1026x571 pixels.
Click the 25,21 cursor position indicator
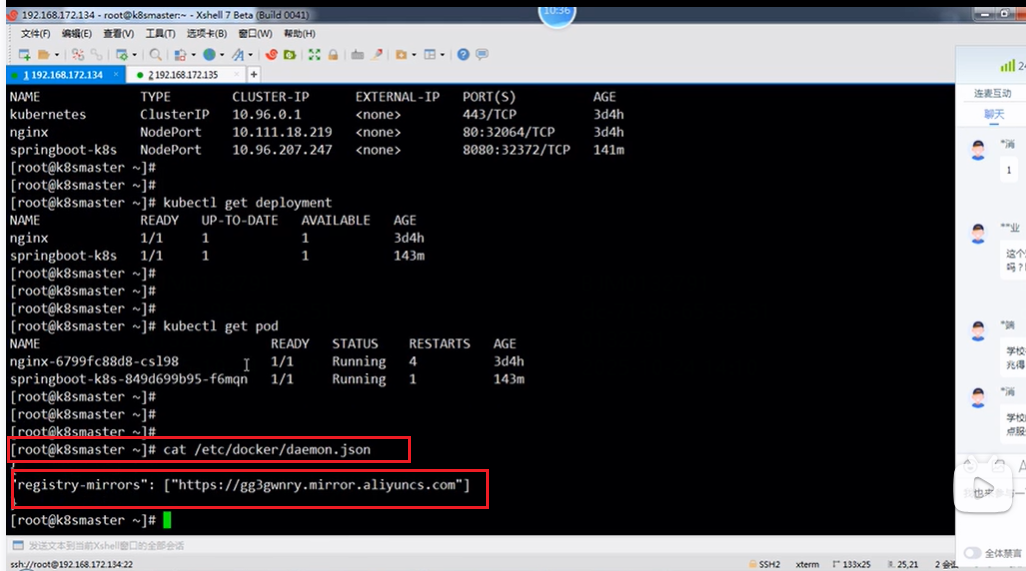(903, 564)
